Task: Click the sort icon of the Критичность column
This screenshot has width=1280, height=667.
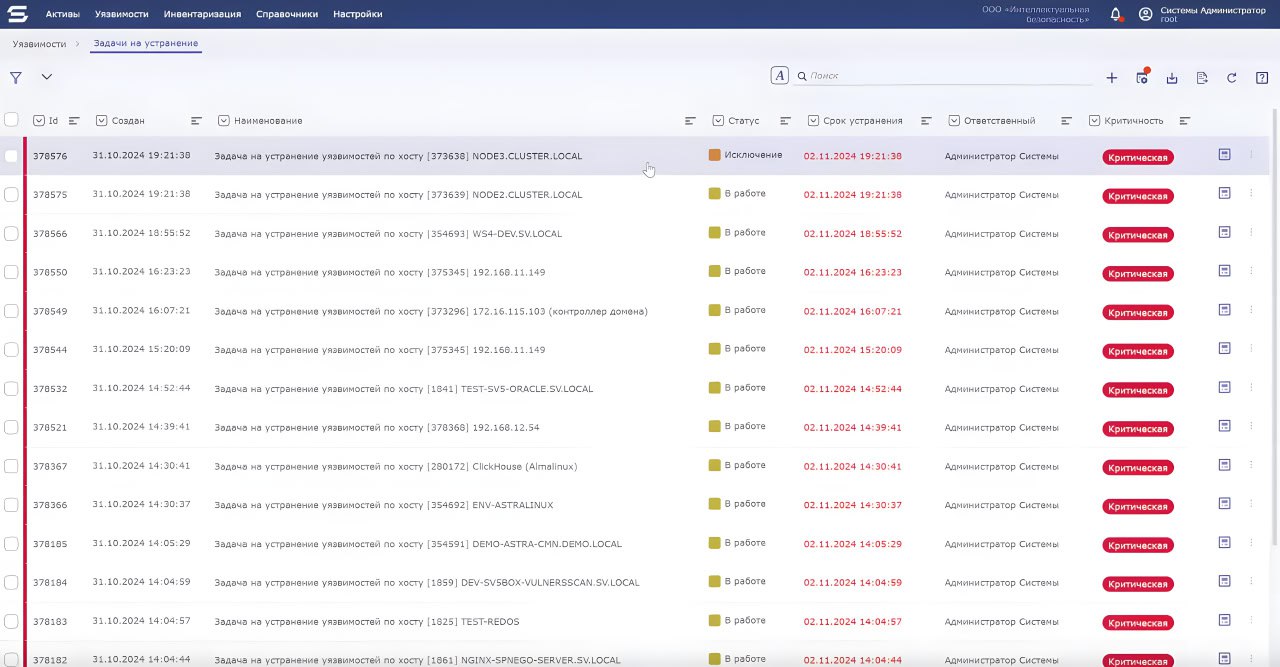Action: tap(1185, 121)
